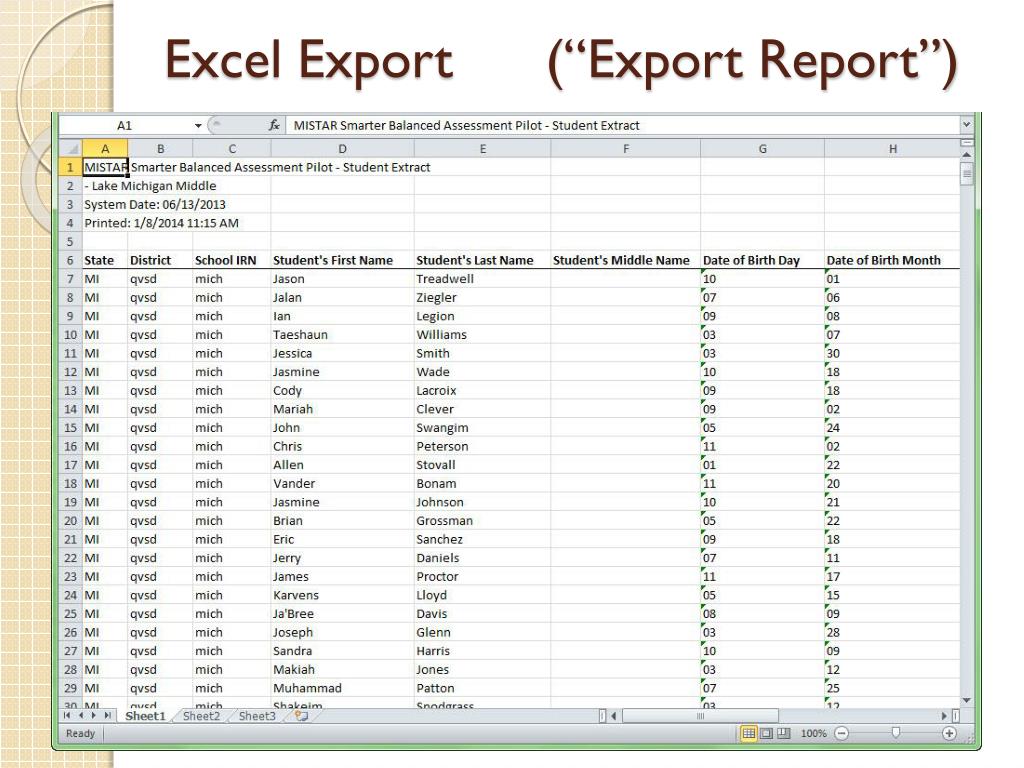
Task: Select column A header
Action: [x=104, y=149]
